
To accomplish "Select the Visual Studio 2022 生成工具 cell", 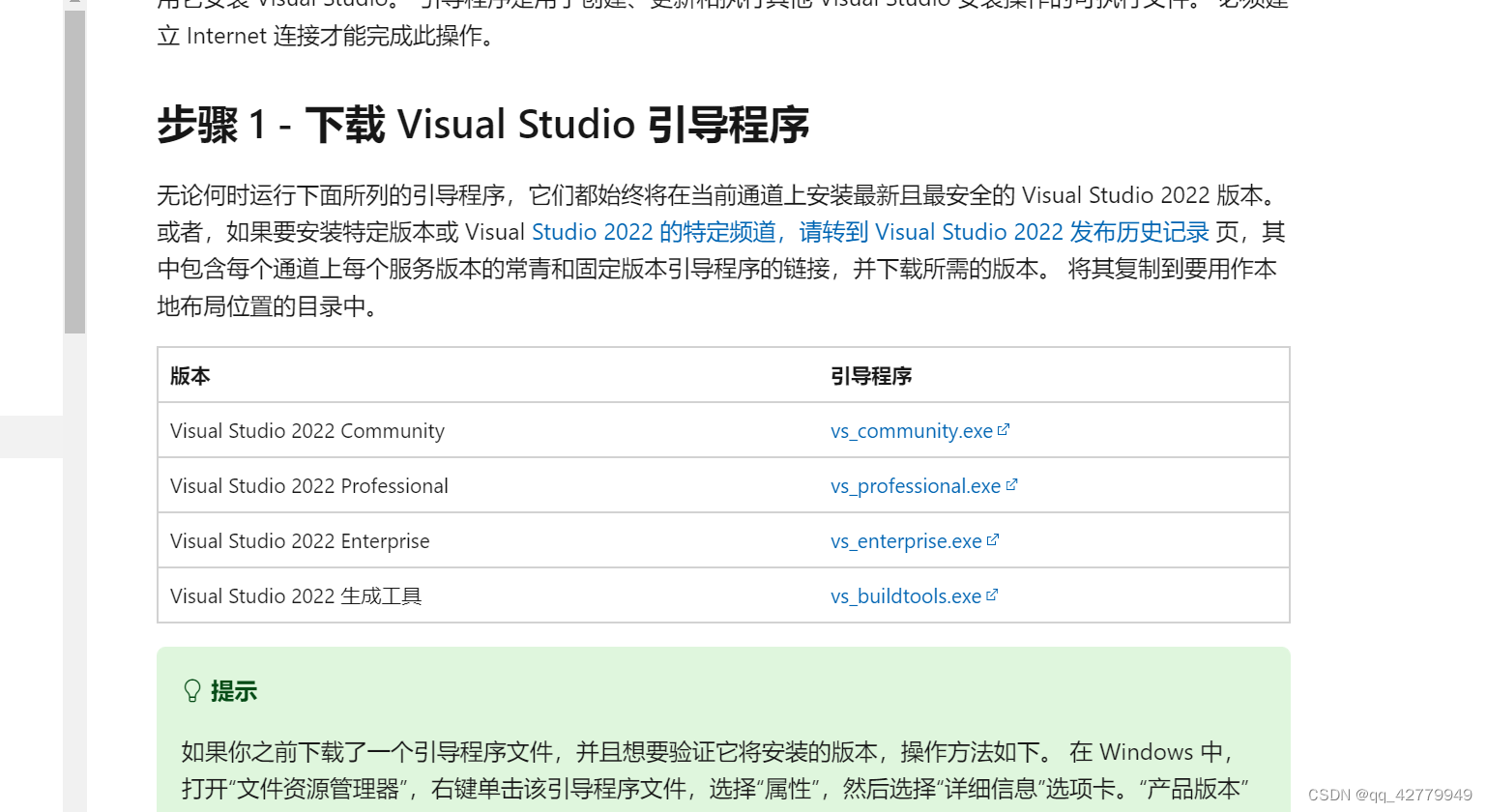I will [488, 595].
